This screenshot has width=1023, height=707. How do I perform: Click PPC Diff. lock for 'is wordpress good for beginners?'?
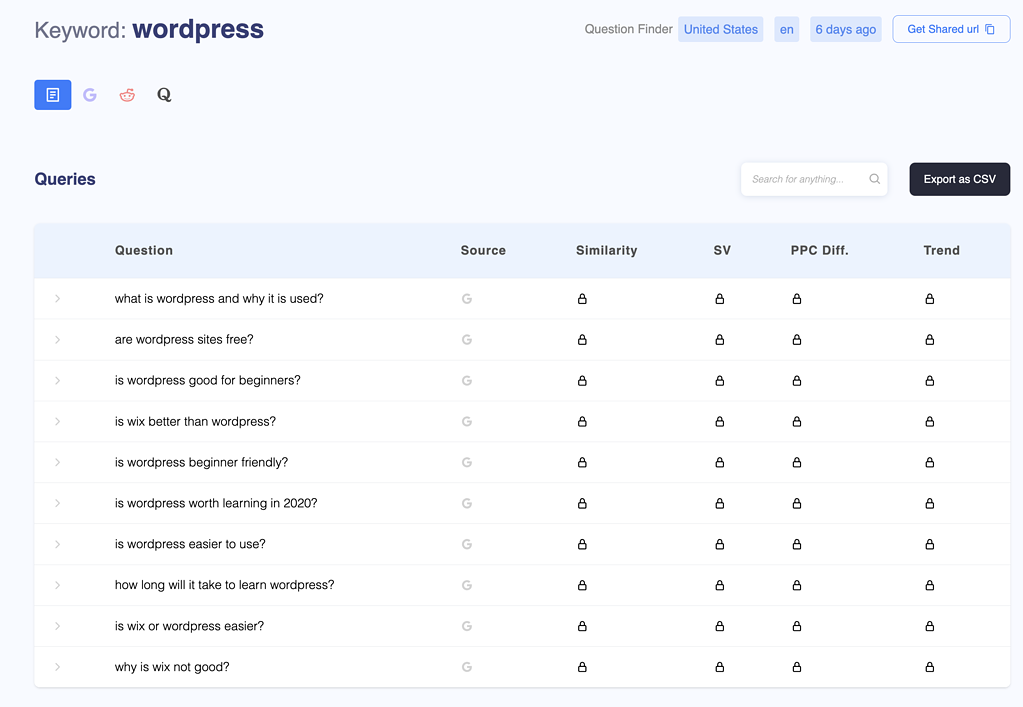click(797, 381)
